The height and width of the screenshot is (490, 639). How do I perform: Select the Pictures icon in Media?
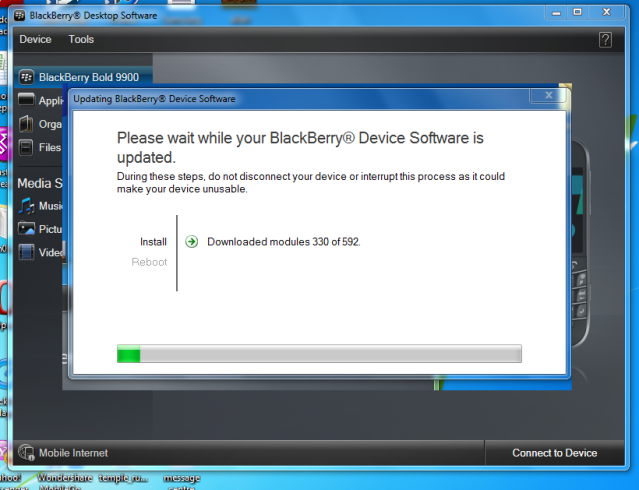coord(27,229)
